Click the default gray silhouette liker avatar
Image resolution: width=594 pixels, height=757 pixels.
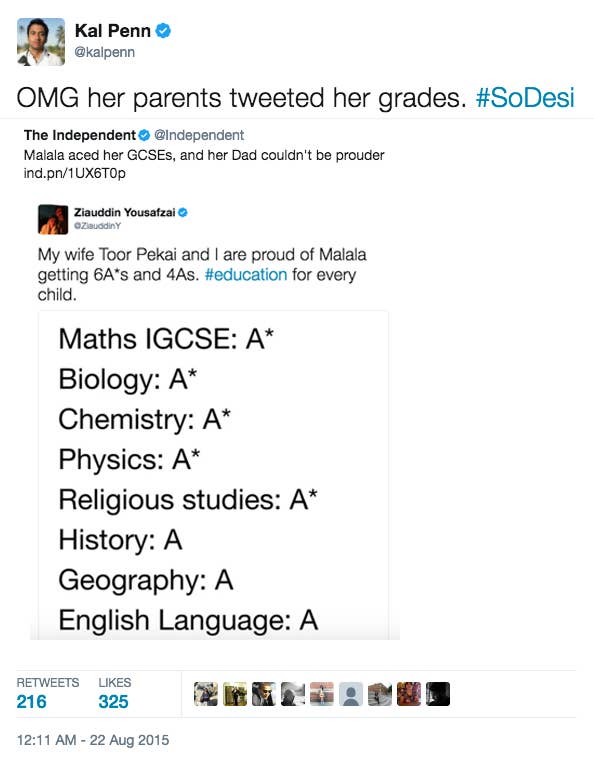[x=351, y=694]
